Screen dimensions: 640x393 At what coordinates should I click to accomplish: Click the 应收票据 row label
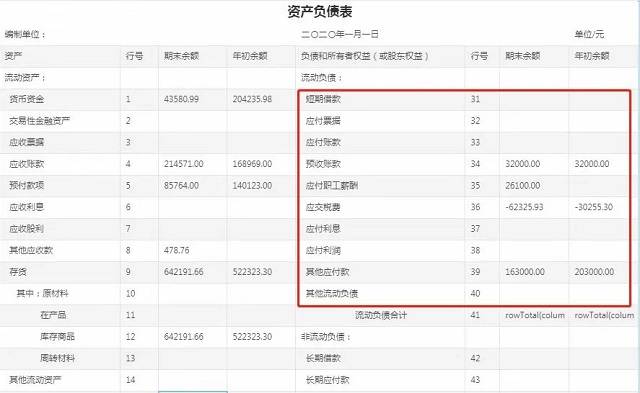pyautogui.click(x=27, y=142)
